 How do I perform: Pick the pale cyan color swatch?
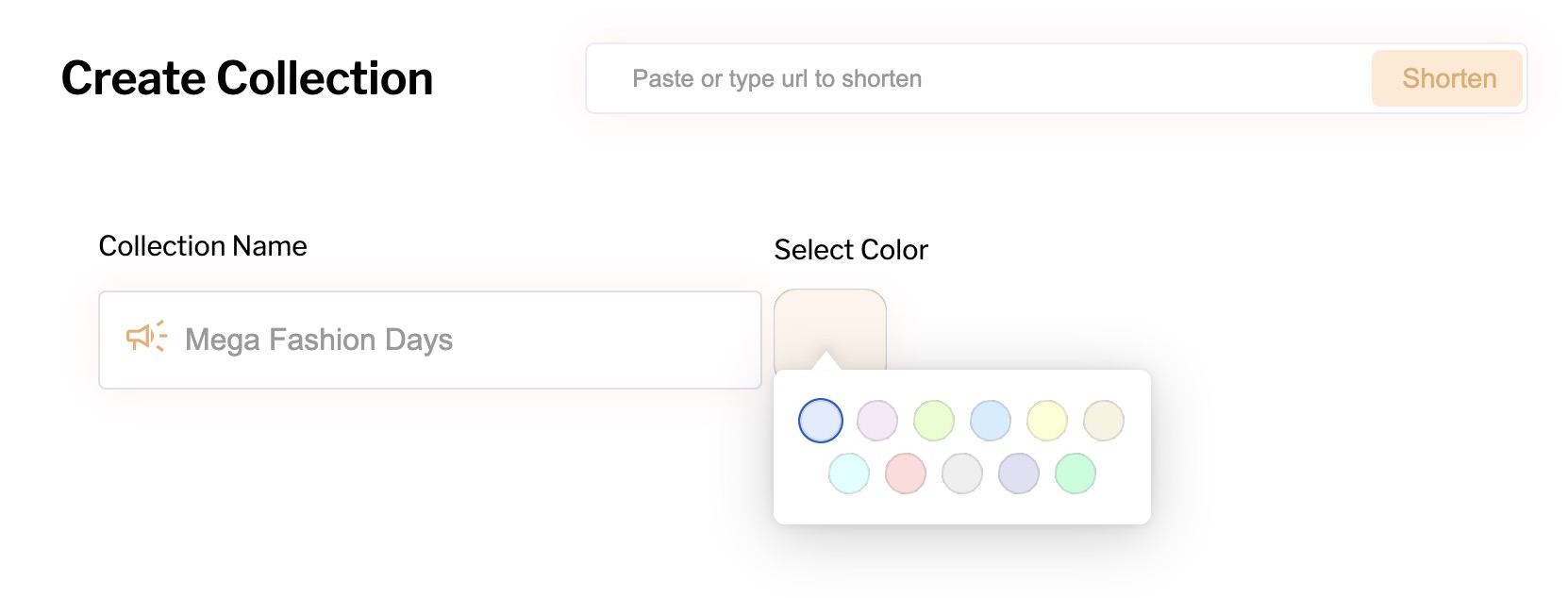point(849,473)
